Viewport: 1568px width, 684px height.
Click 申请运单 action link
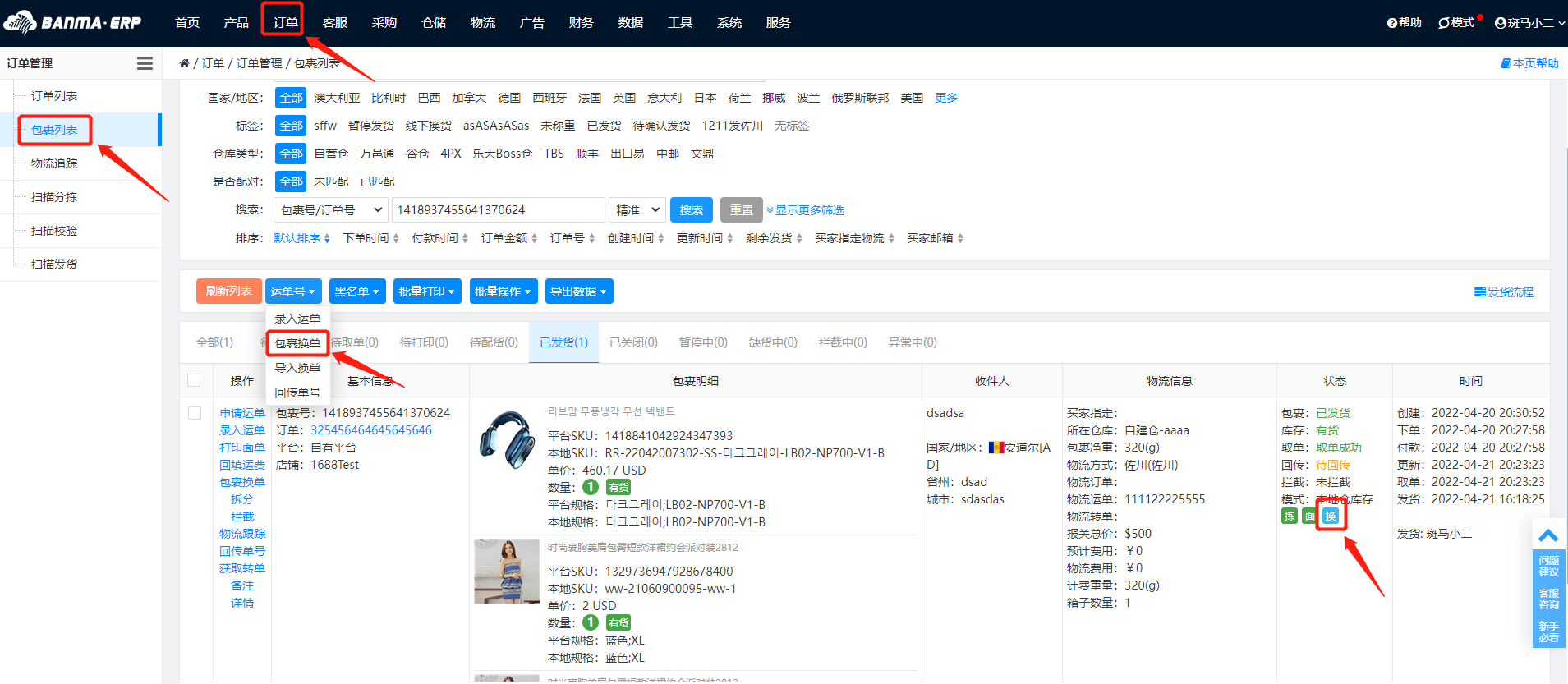242,413
